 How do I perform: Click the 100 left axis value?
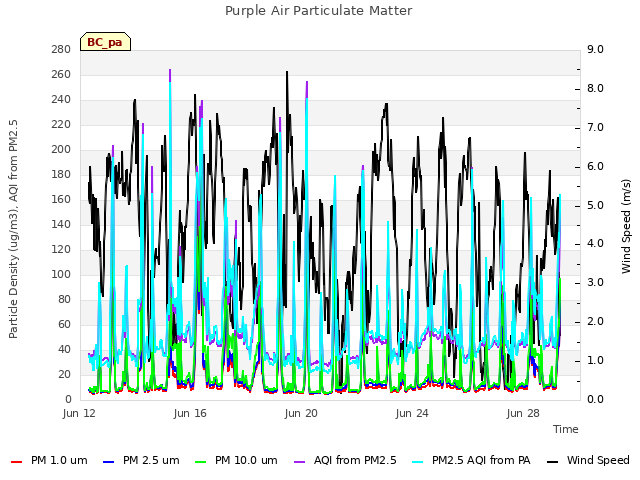pos(61,274)
